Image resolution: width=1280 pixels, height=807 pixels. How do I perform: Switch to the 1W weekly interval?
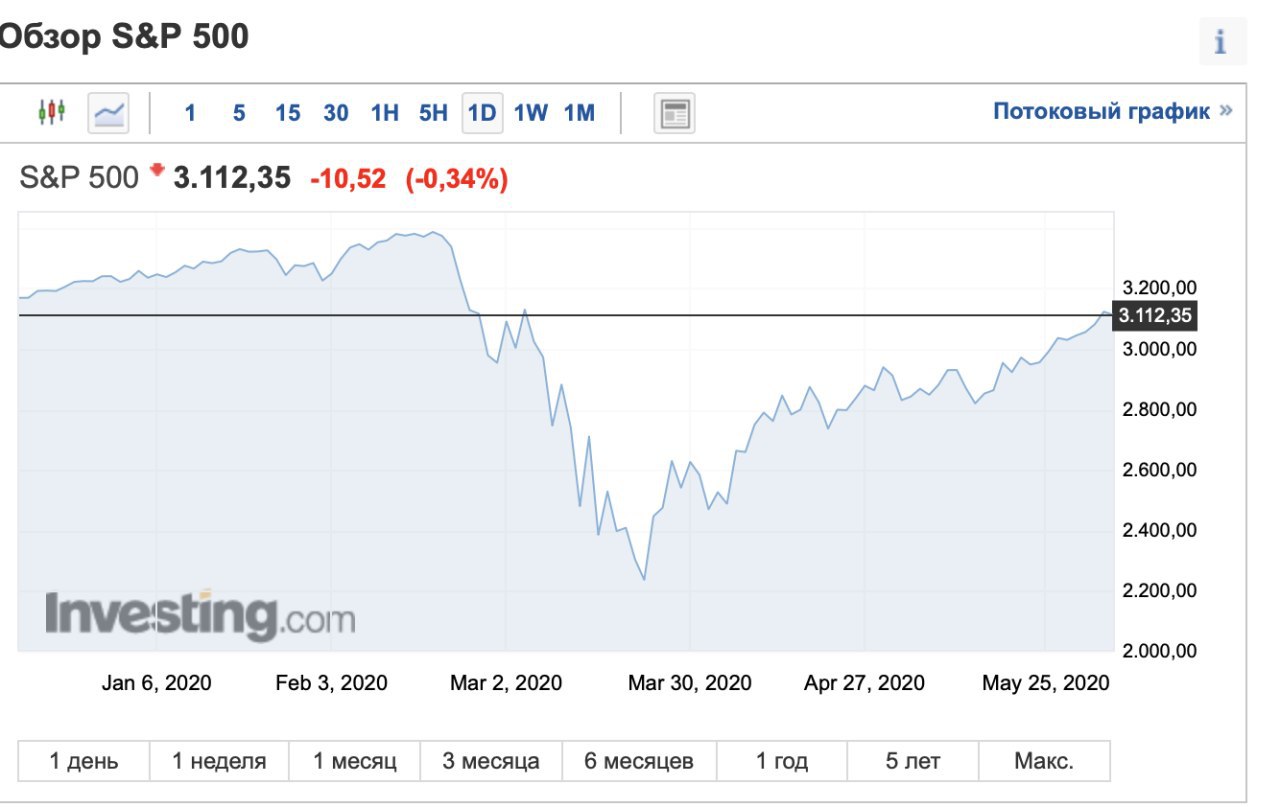coord(531,113)
